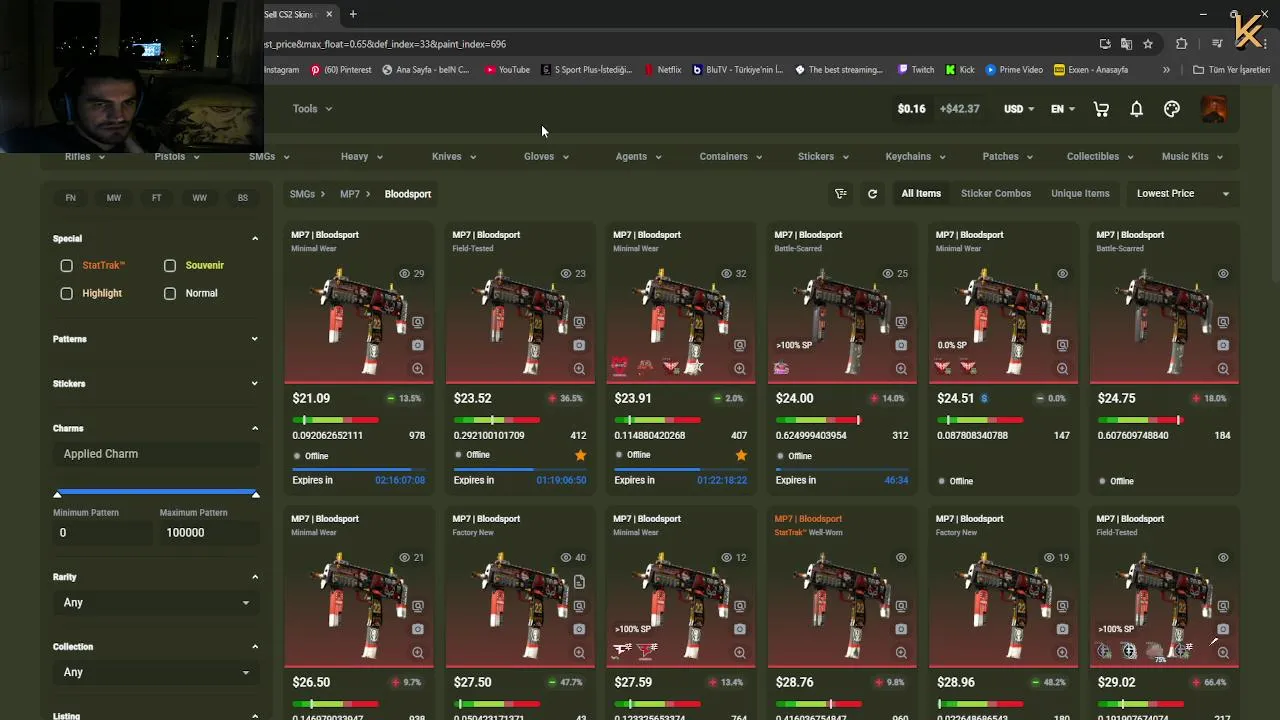Open the EN language dropdown
Image resolution: width=1280 pixels, height=720 pixels.
coord(1063,109)
